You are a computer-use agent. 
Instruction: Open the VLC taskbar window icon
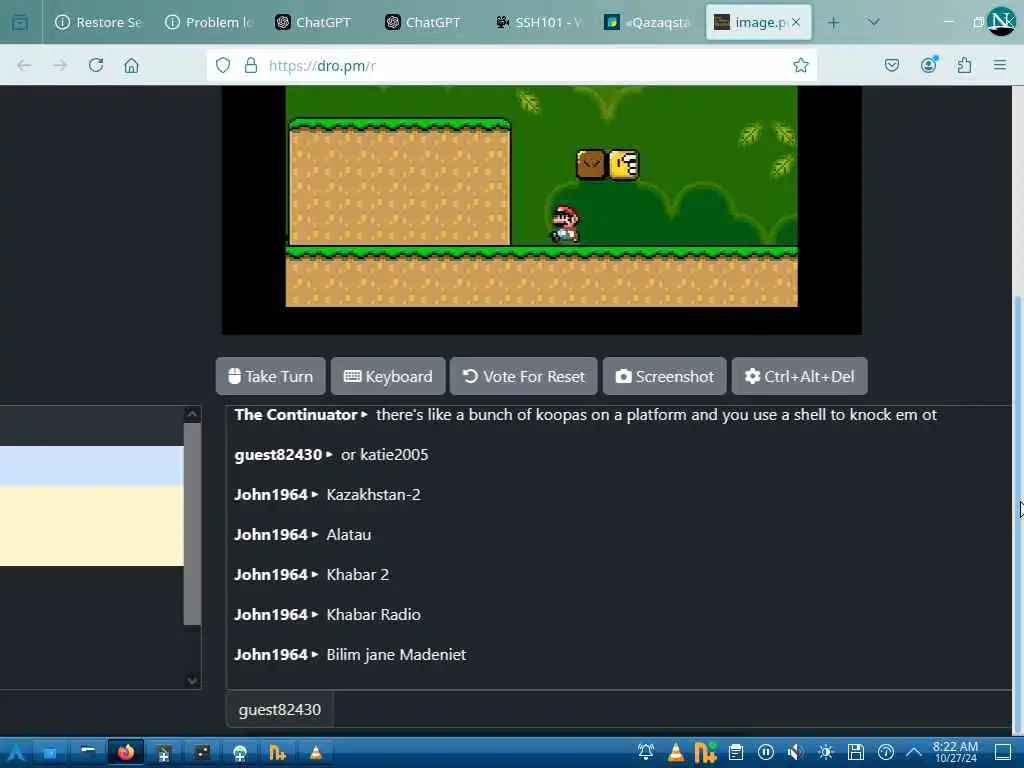315,753
